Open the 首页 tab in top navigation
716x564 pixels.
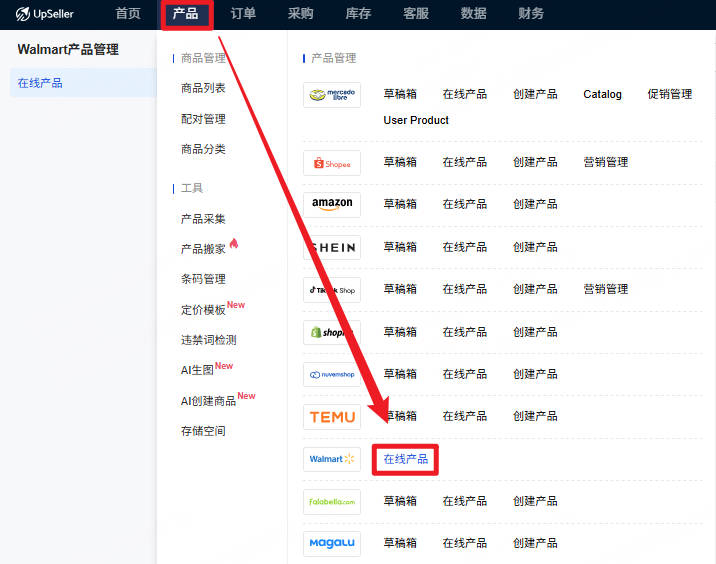pos(128,14)
